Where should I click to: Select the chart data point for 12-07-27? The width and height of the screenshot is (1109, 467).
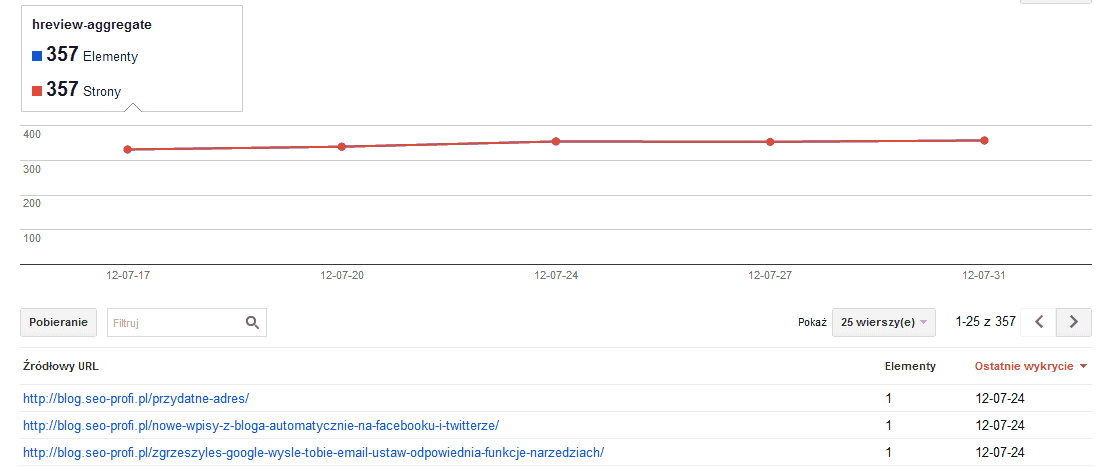(x=770, y=142)
